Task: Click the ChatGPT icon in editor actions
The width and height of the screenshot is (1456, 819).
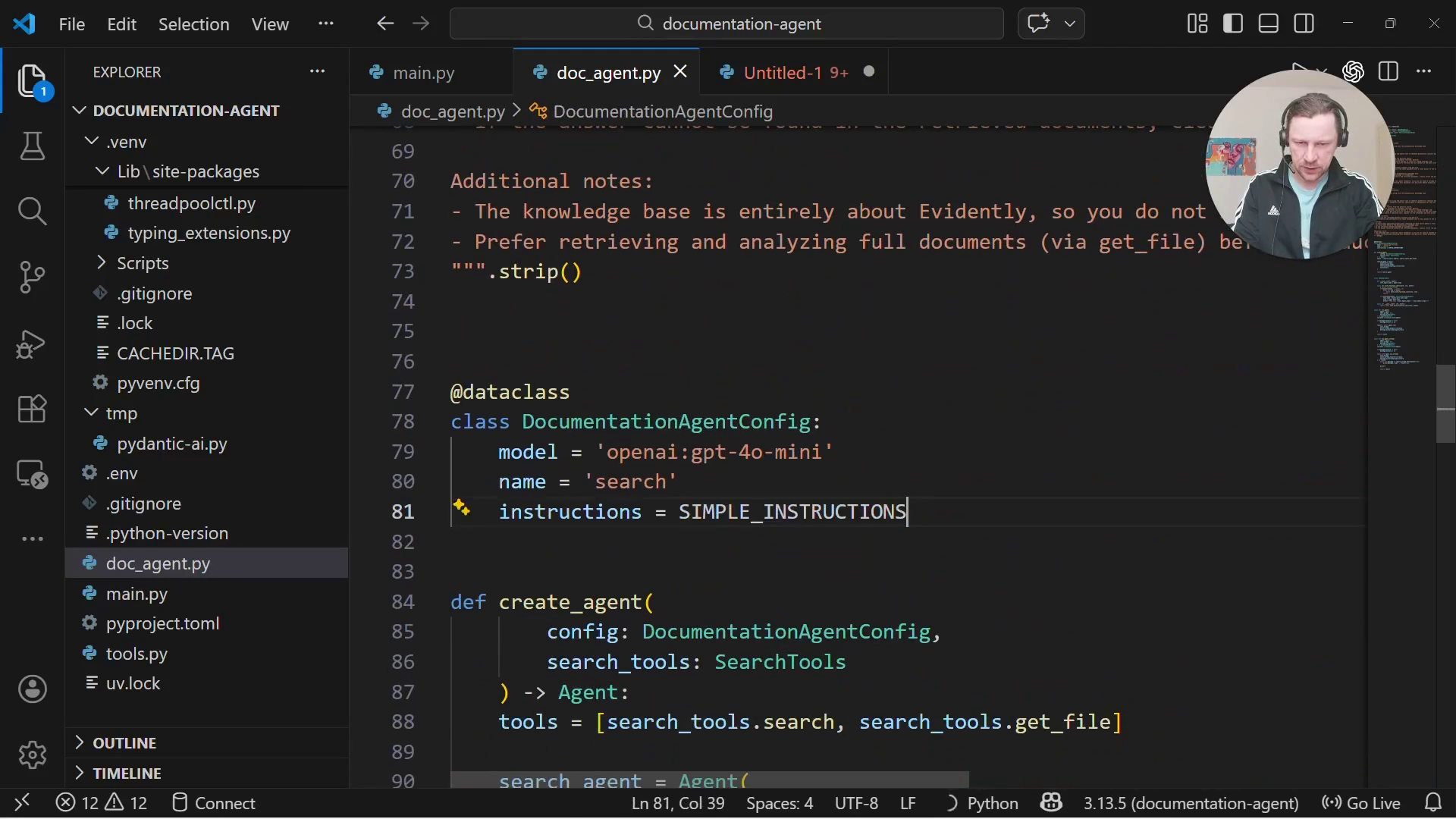Action: tap(1353, 72)
